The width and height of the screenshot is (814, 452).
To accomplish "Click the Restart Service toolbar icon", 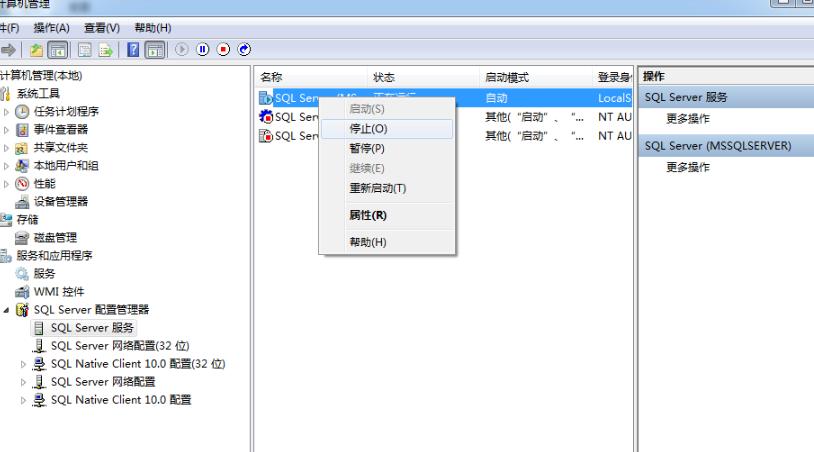I will point(243,50).
